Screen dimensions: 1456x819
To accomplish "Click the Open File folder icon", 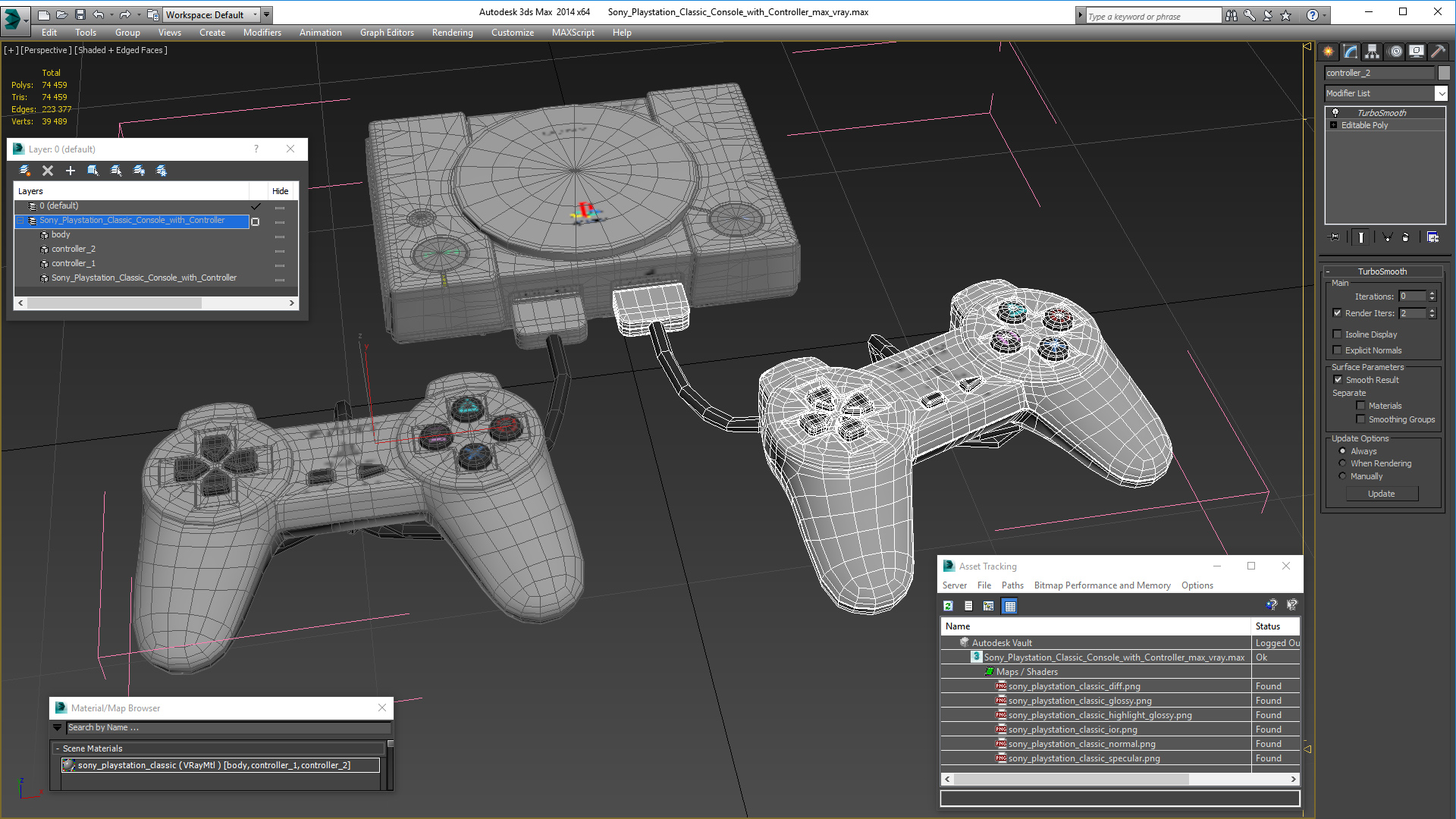I will [62, 14].
